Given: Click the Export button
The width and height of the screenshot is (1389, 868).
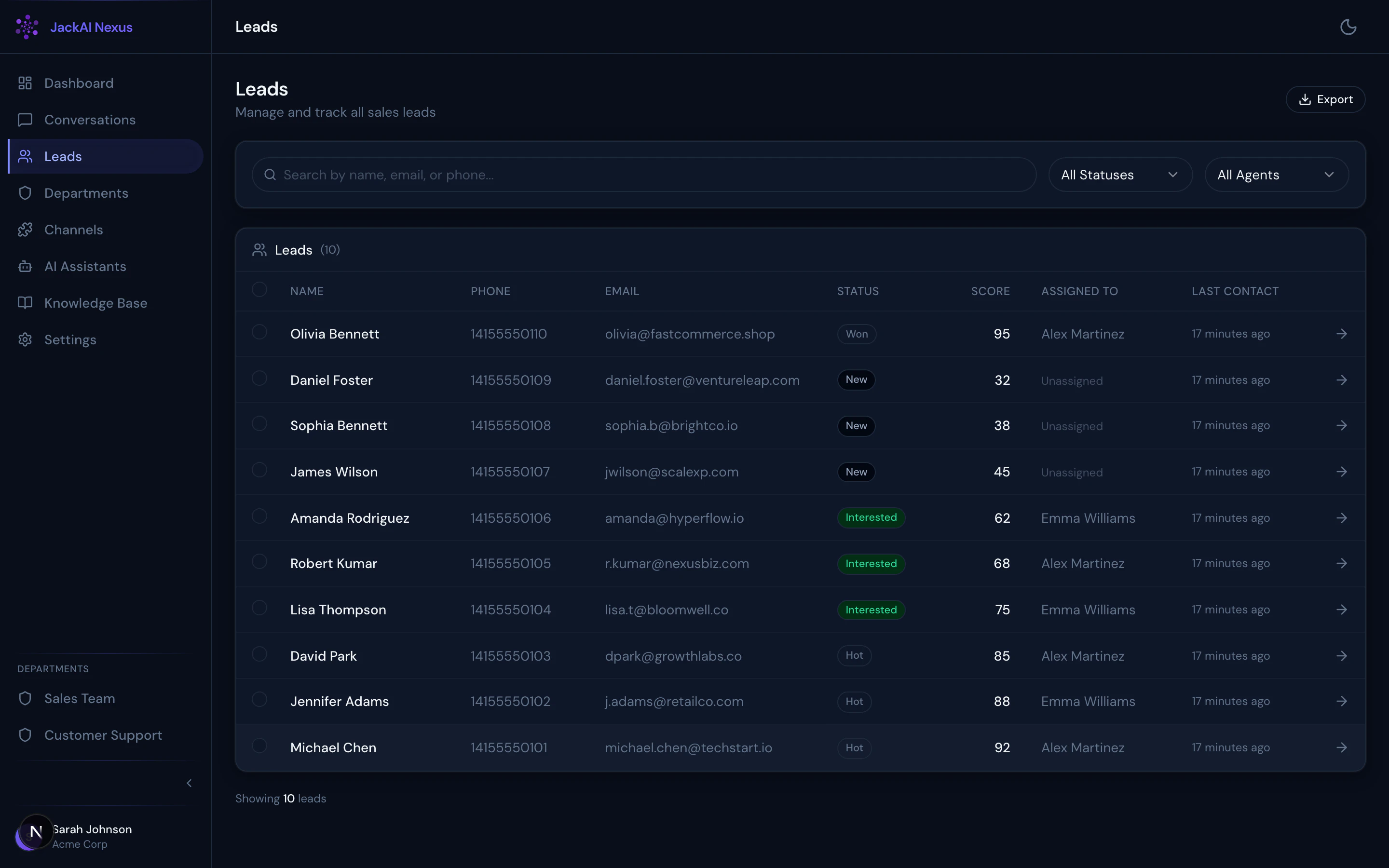Looking at the screenshot, I should click(x=1325, y=99).
